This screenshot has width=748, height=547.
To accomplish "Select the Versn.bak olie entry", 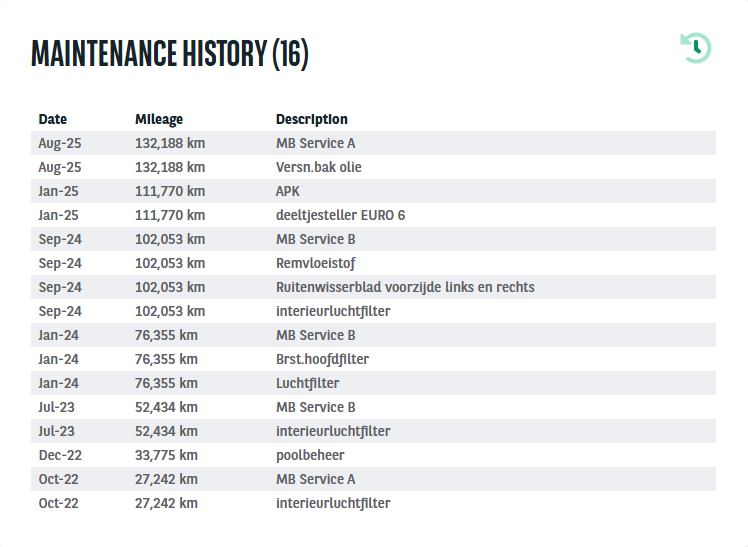I will coord(319,167).
